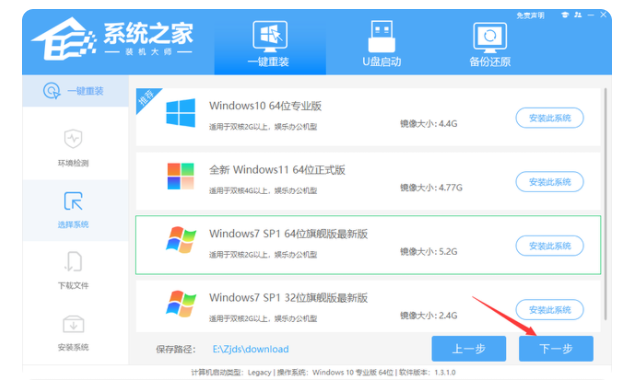Click the 一键重装 monitor icon in header

point(270,36)
